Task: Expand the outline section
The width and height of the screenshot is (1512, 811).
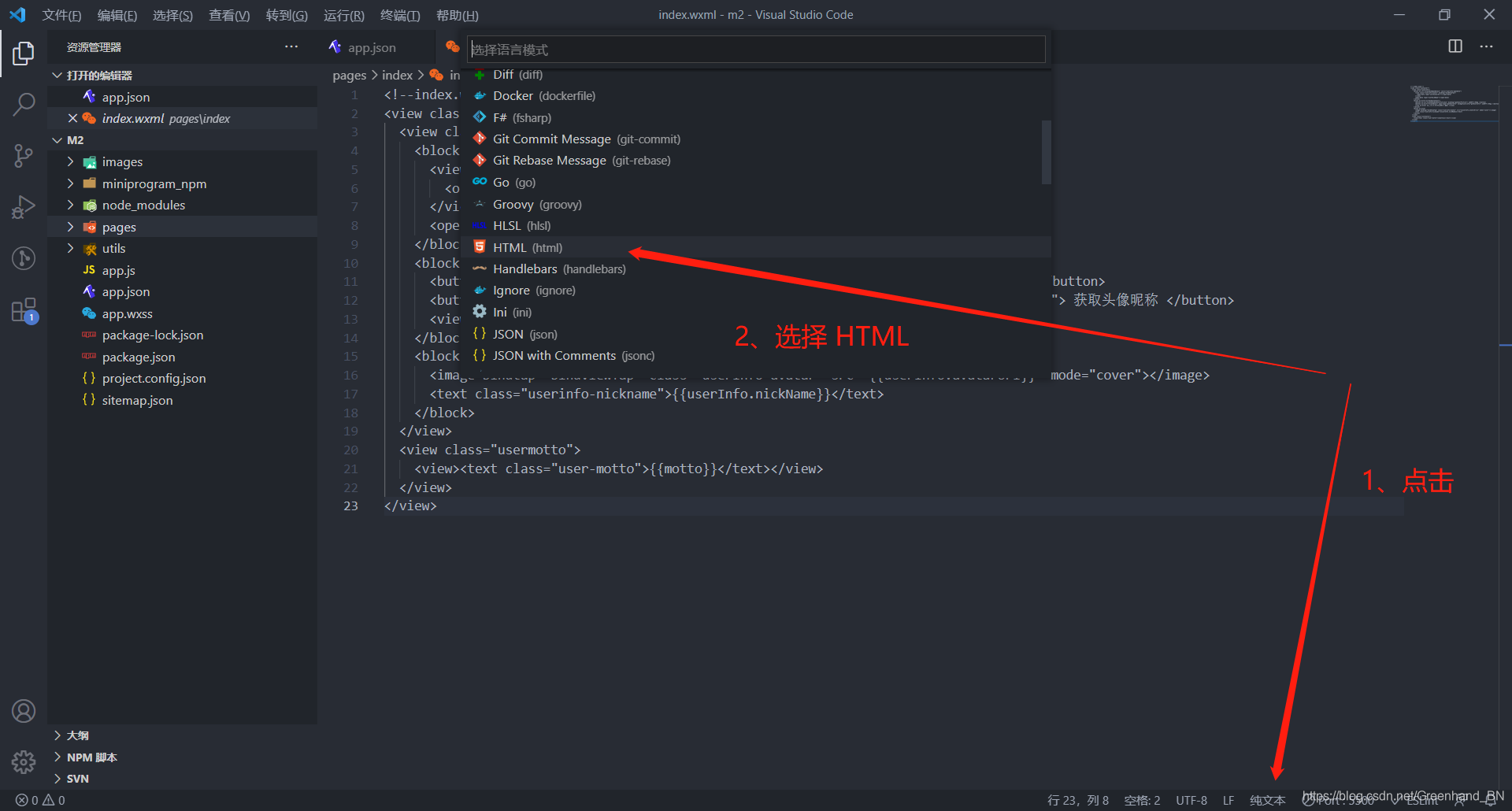Action: 57,735
